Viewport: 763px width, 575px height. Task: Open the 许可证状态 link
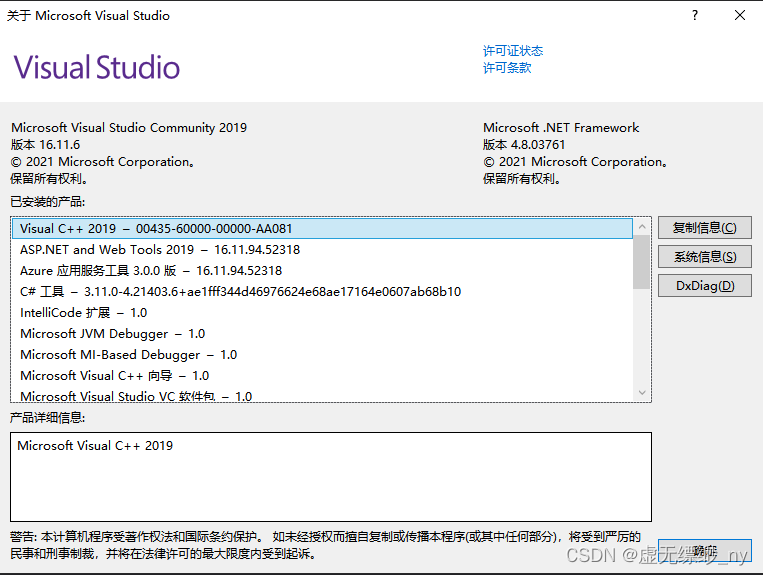click(x=513, y=51)
